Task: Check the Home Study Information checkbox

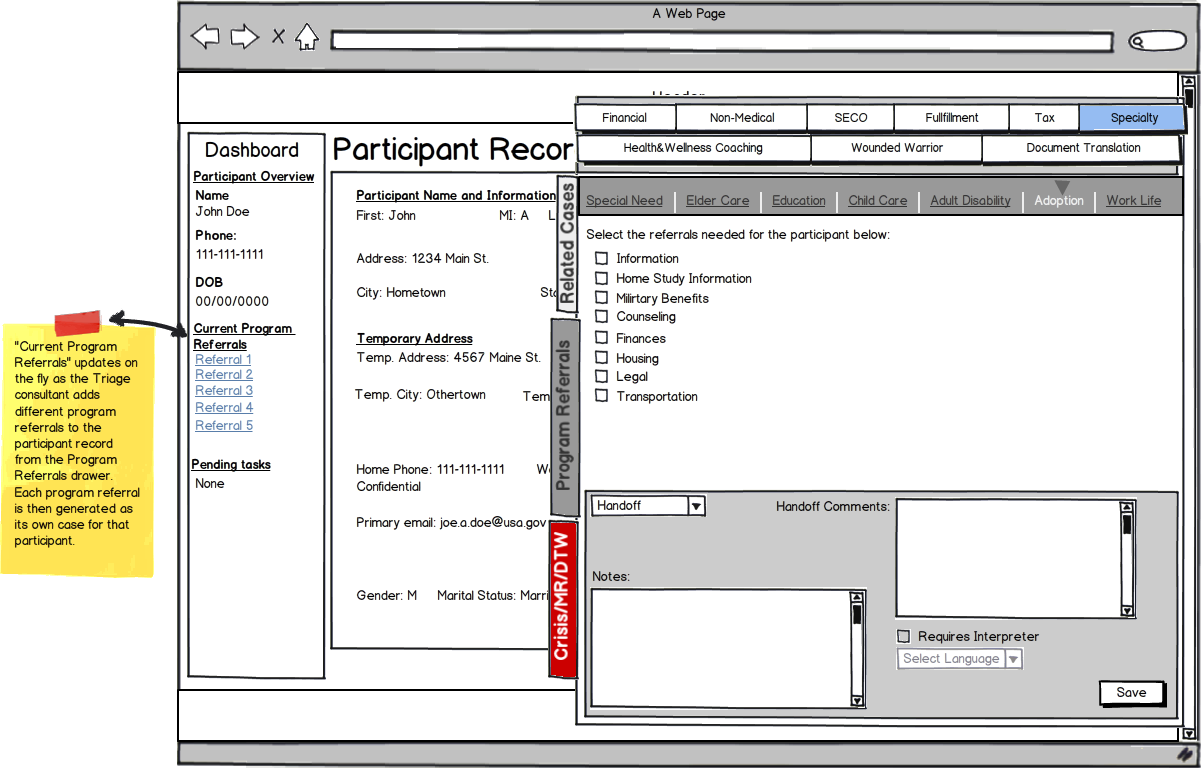Action: click(602, 279)
